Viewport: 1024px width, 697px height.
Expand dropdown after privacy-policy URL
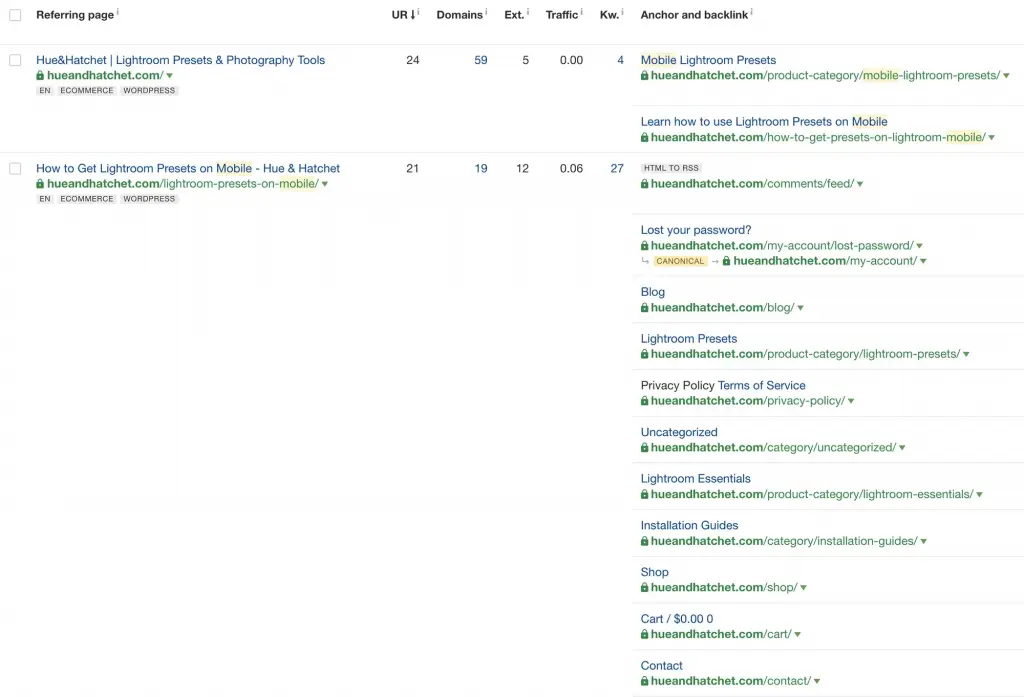[x=851, y=401]
